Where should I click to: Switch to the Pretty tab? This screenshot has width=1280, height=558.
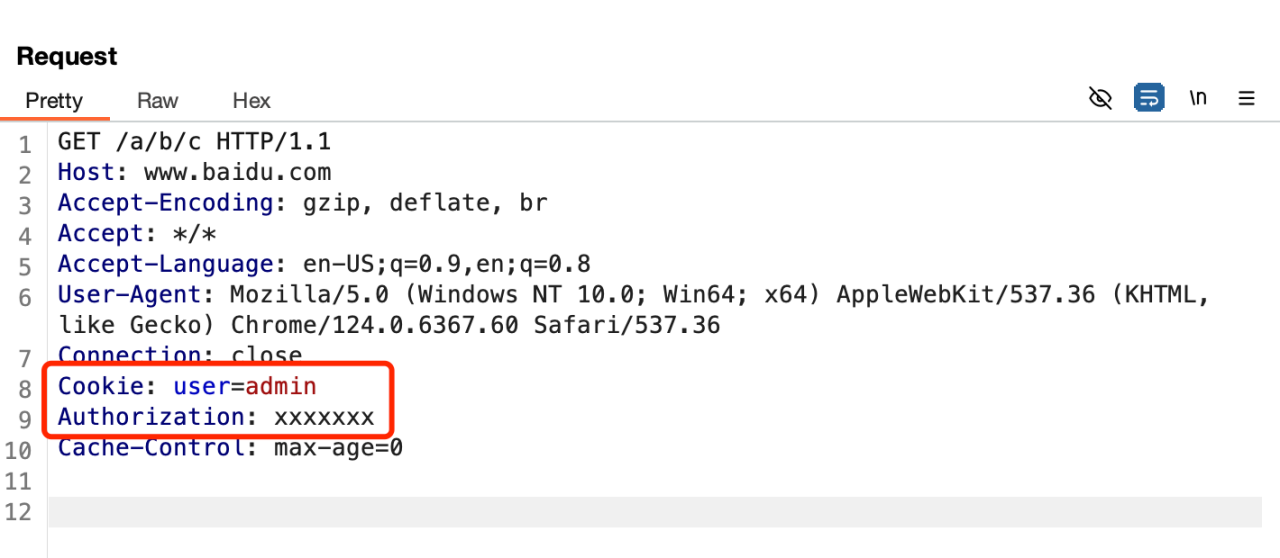point(54,101)
